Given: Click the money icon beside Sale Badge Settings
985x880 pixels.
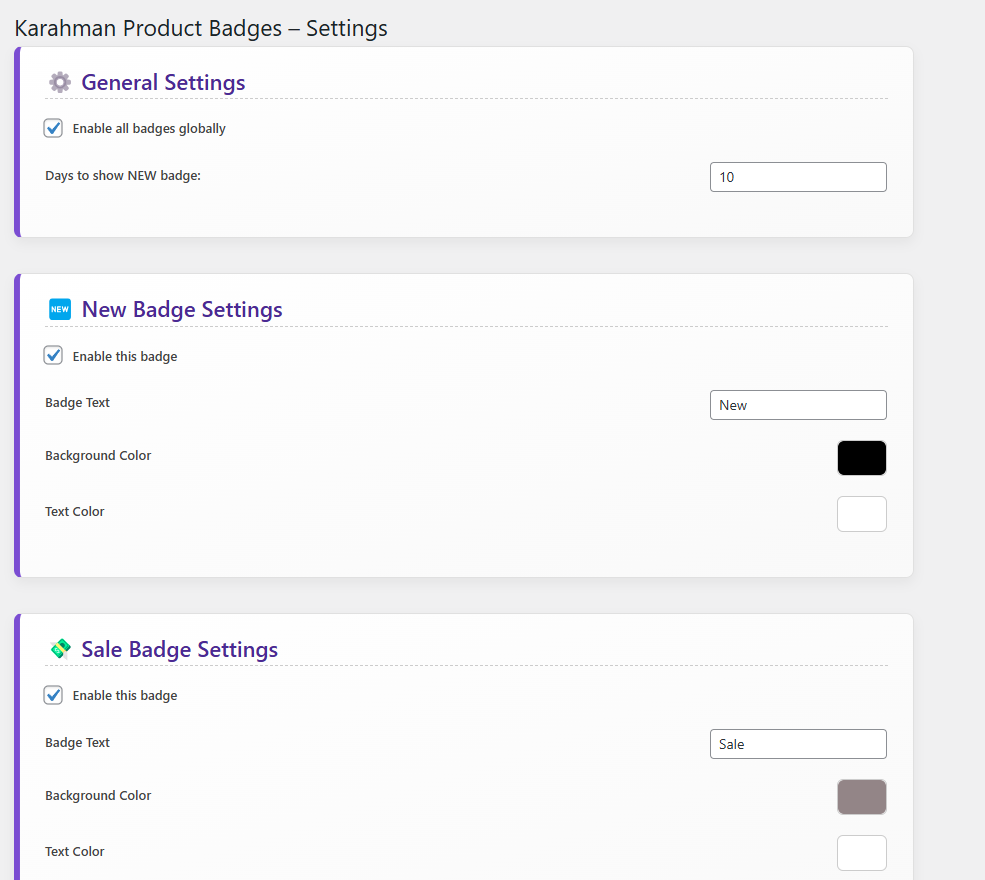Looking at the screenshot, I should coord(60,649).
